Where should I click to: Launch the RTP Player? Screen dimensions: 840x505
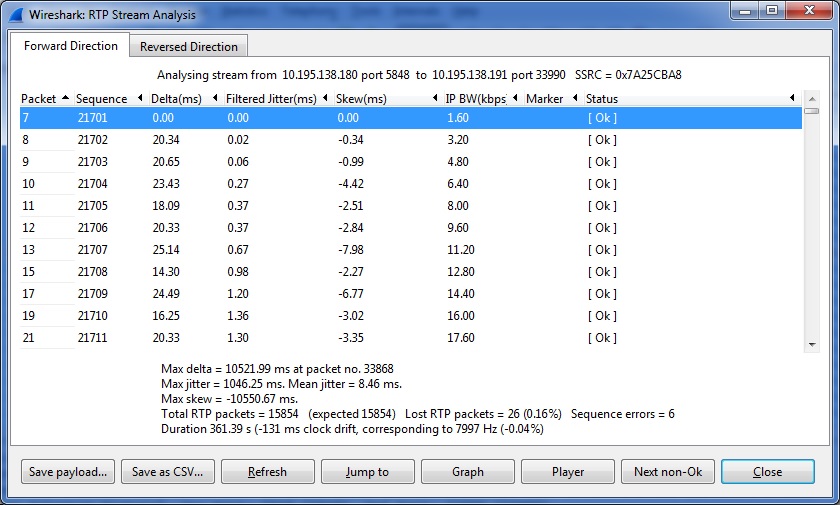pyautogui.click(x=567, y=472)
